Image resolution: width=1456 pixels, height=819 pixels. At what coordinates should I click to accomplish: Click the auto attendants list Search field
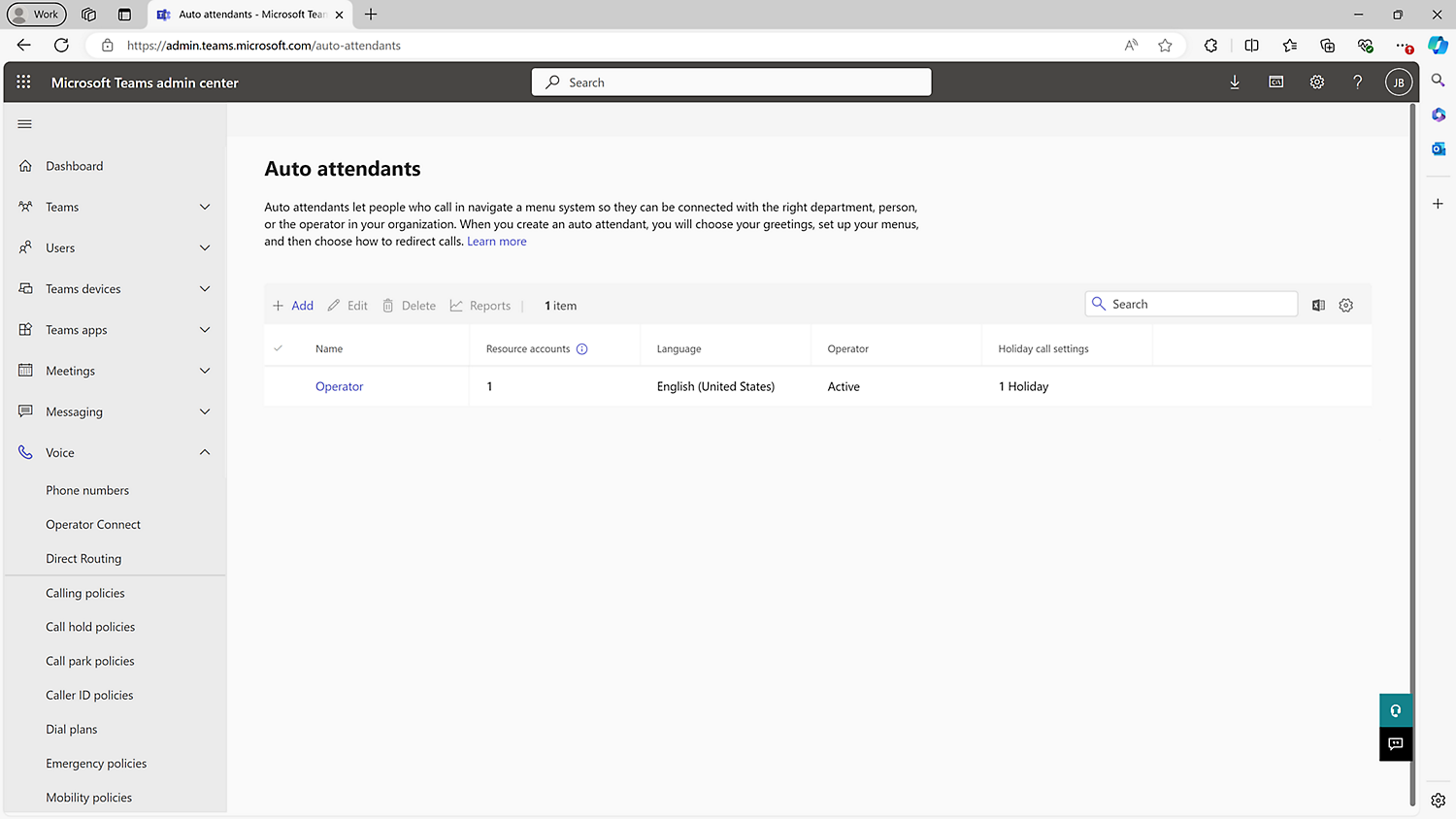(1191, 304)
